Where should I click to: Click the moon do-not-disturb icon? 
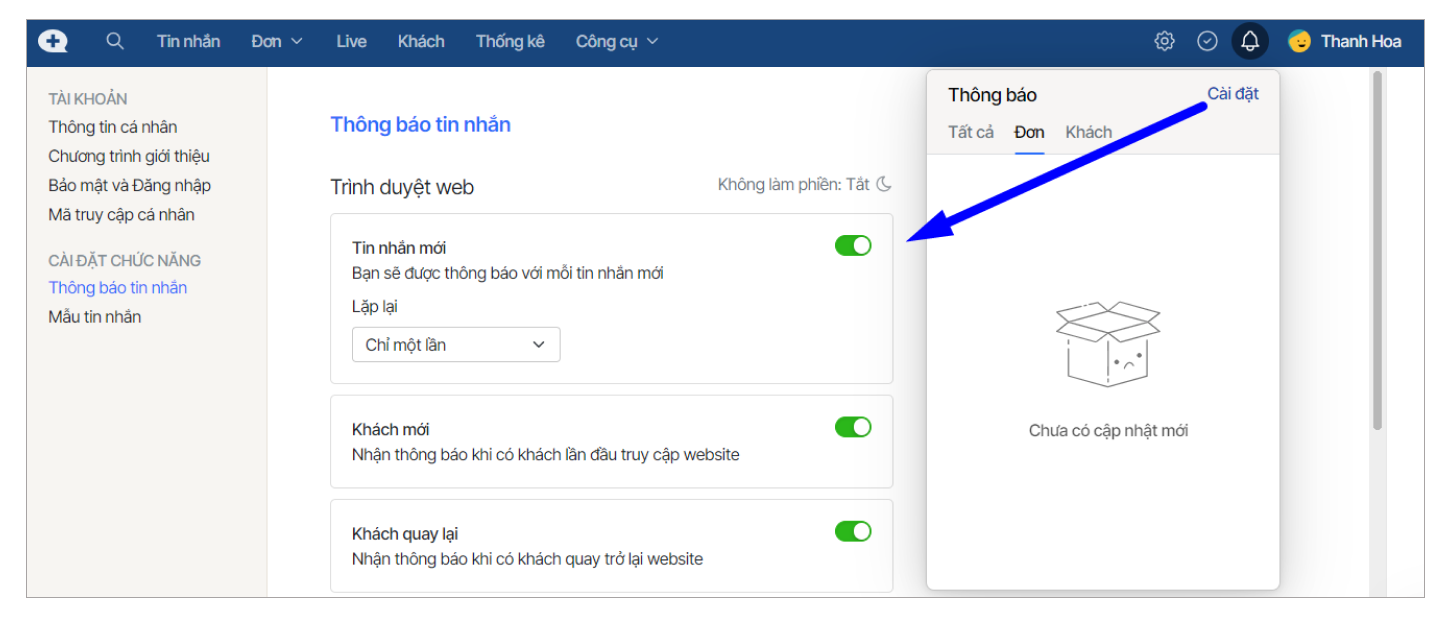point(884,184)
